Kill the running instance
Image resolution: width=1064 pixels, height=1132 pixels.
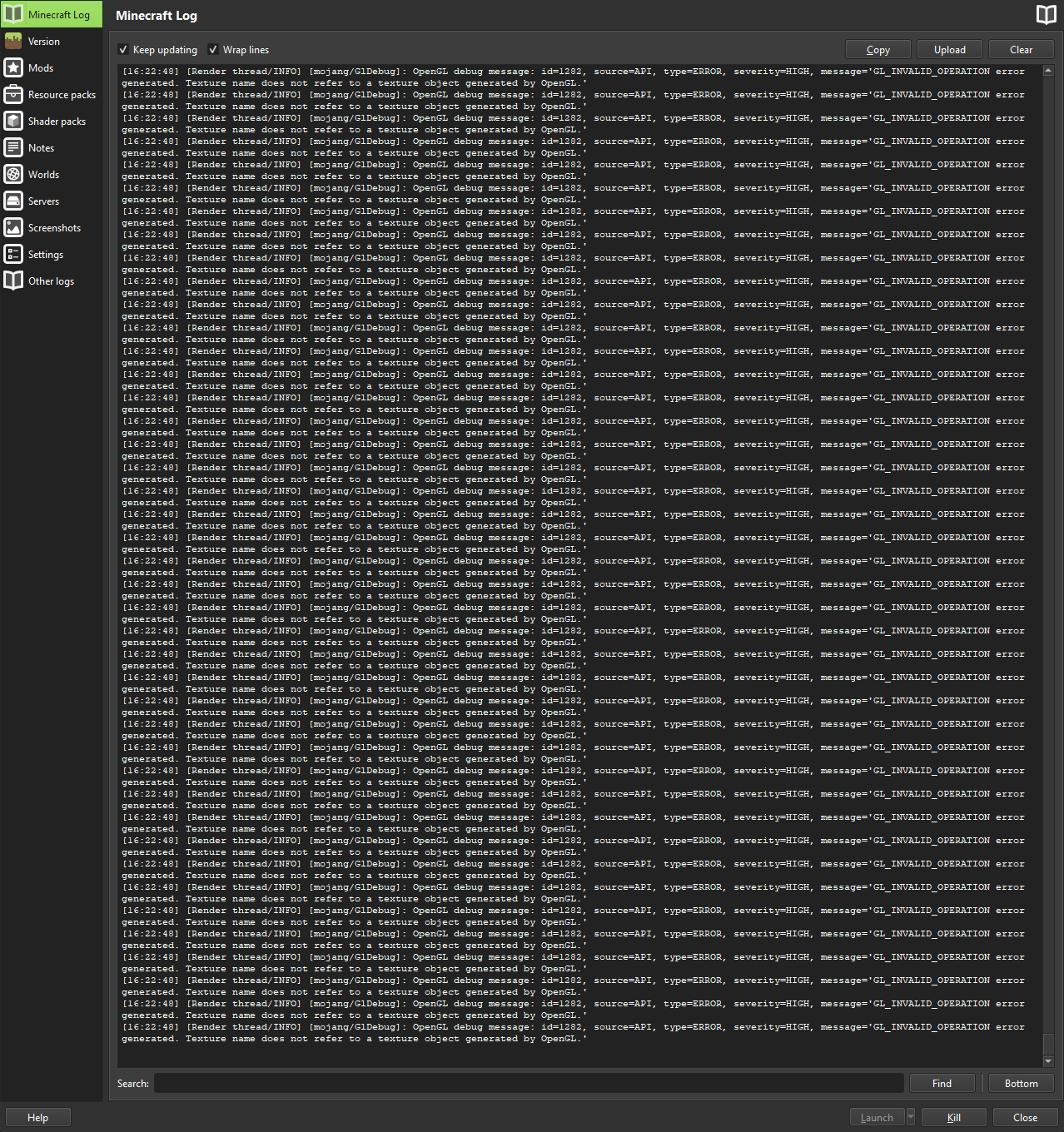click(954, 1117)
